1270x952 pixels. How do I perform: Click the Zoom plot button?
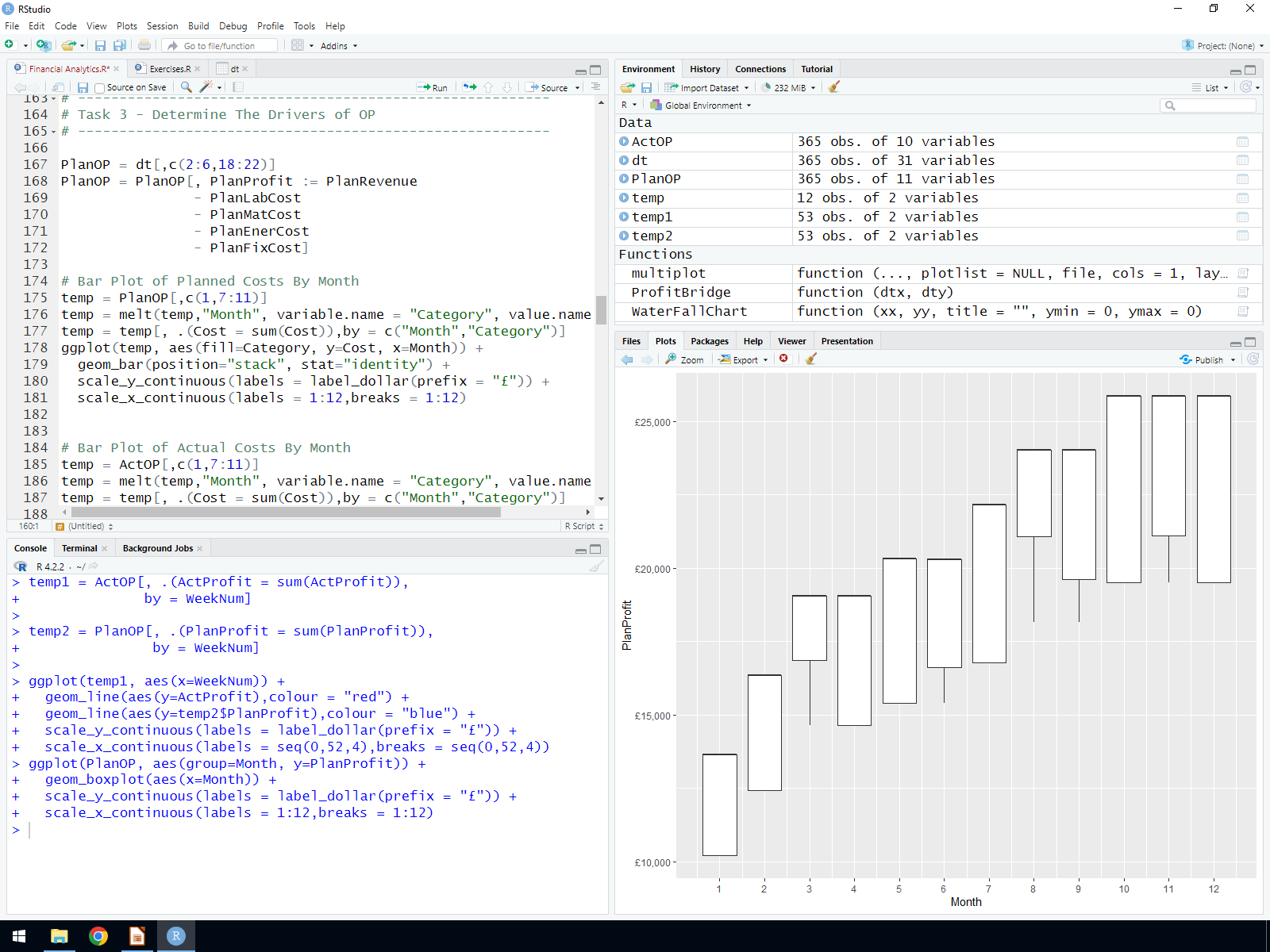point(685,359)
